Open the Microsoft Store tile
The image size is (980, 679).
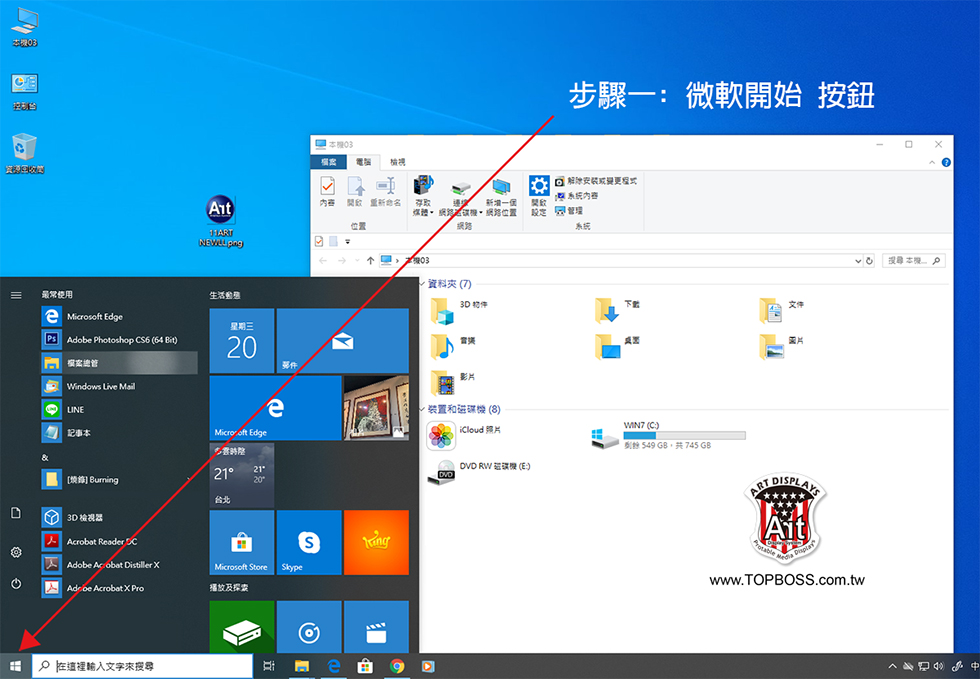(241, 542)
